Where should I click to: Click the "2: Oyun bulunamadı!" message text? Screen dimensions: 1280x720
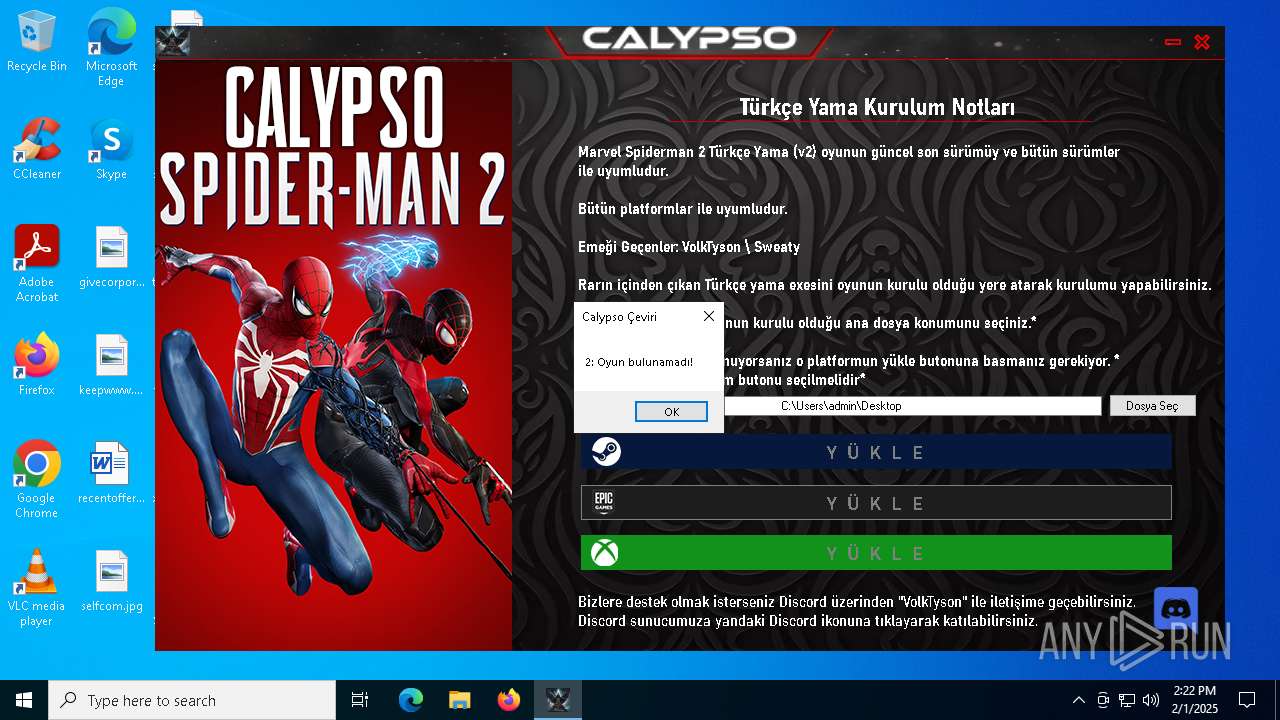[x=639, y=362]
